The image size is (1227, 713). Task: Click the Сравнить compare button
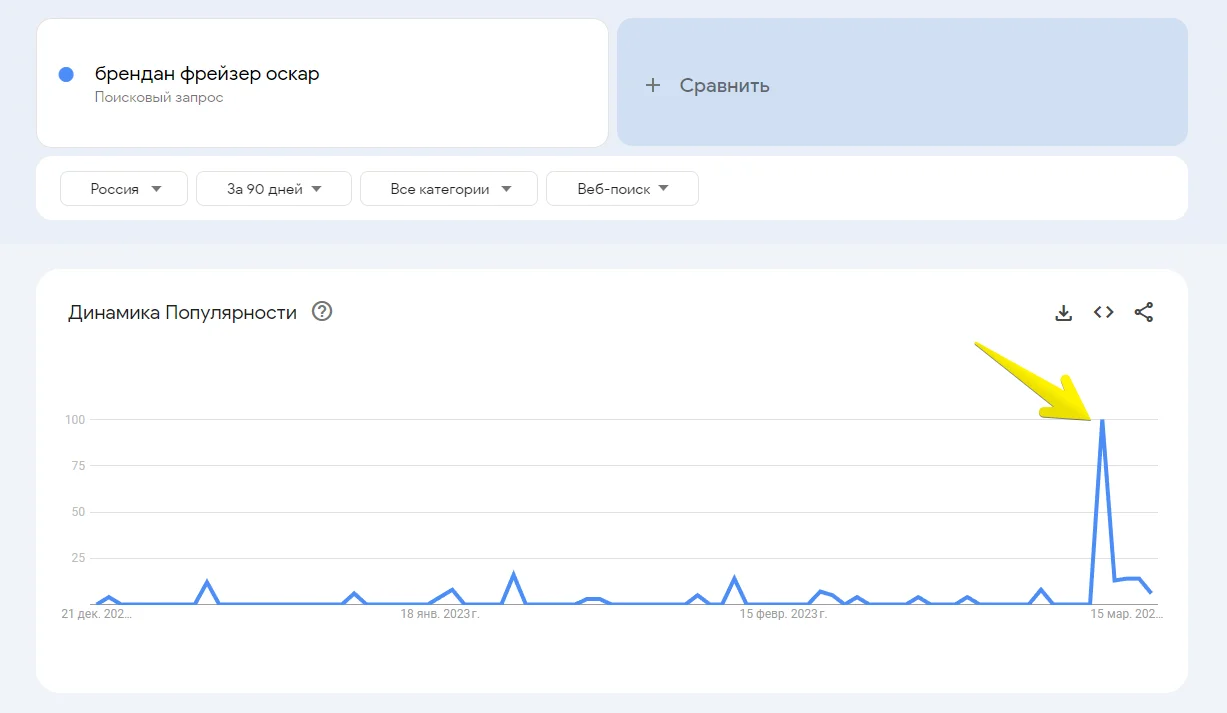coord(724,85)
